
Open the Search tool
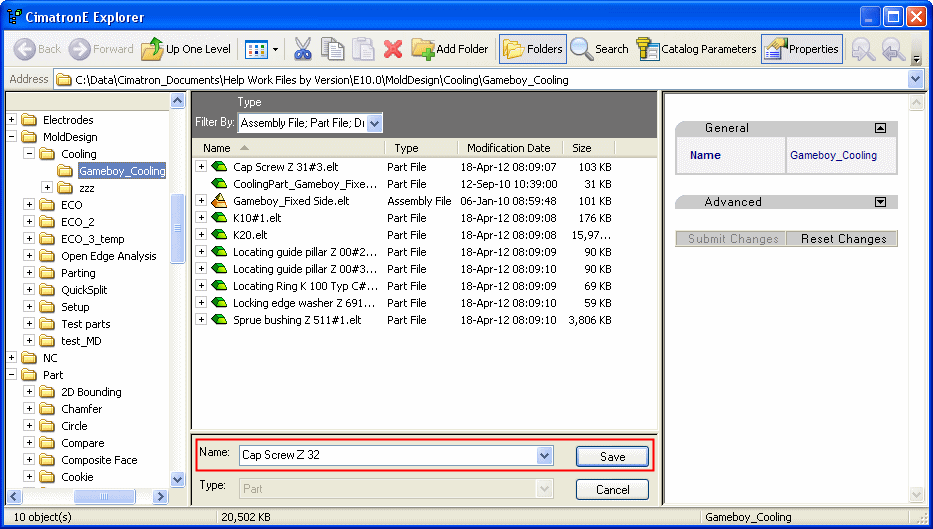[599, 49]
